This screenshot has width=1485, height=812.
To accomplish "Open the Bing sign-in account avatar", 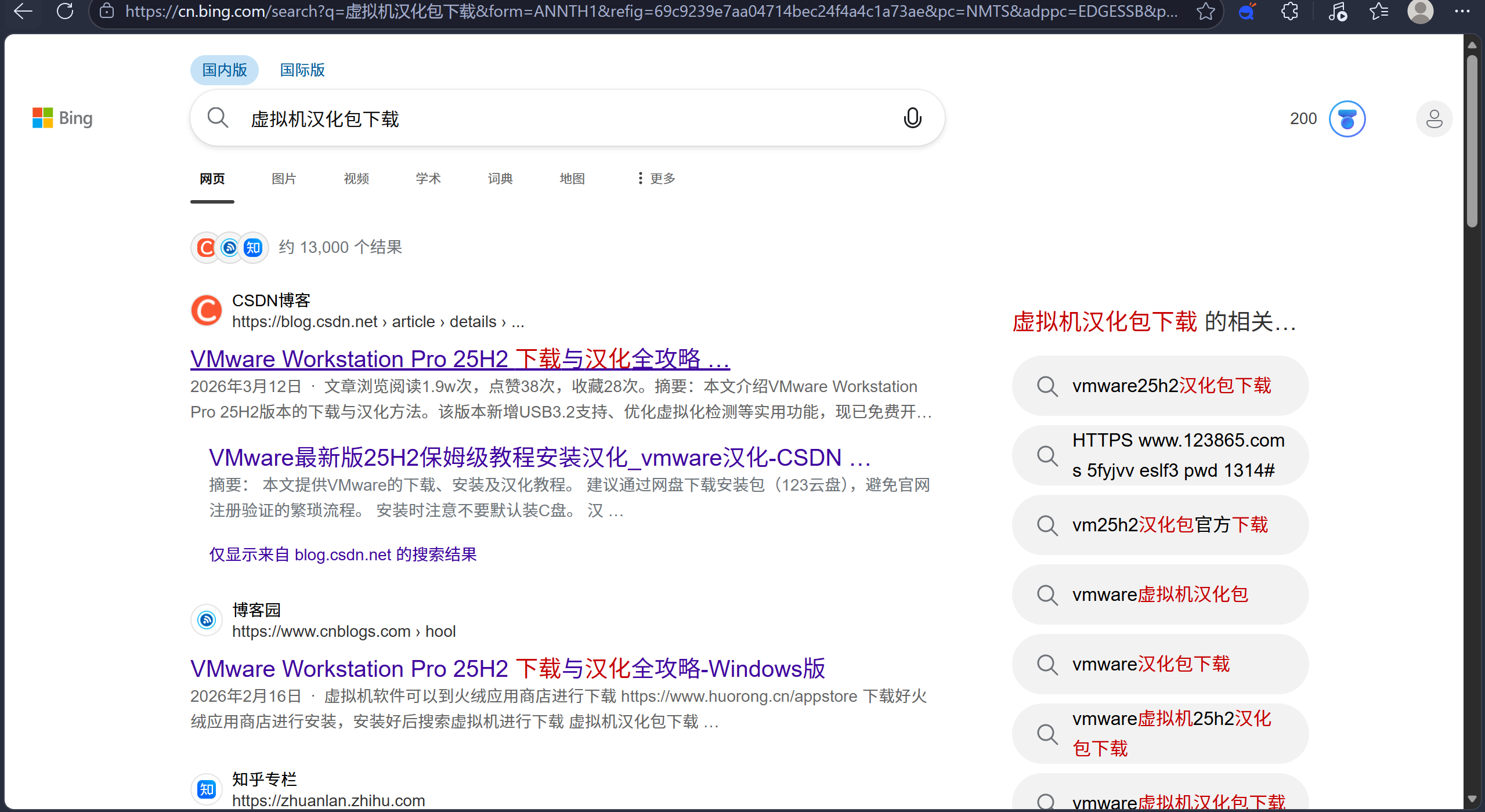I will coord(1434,119).
